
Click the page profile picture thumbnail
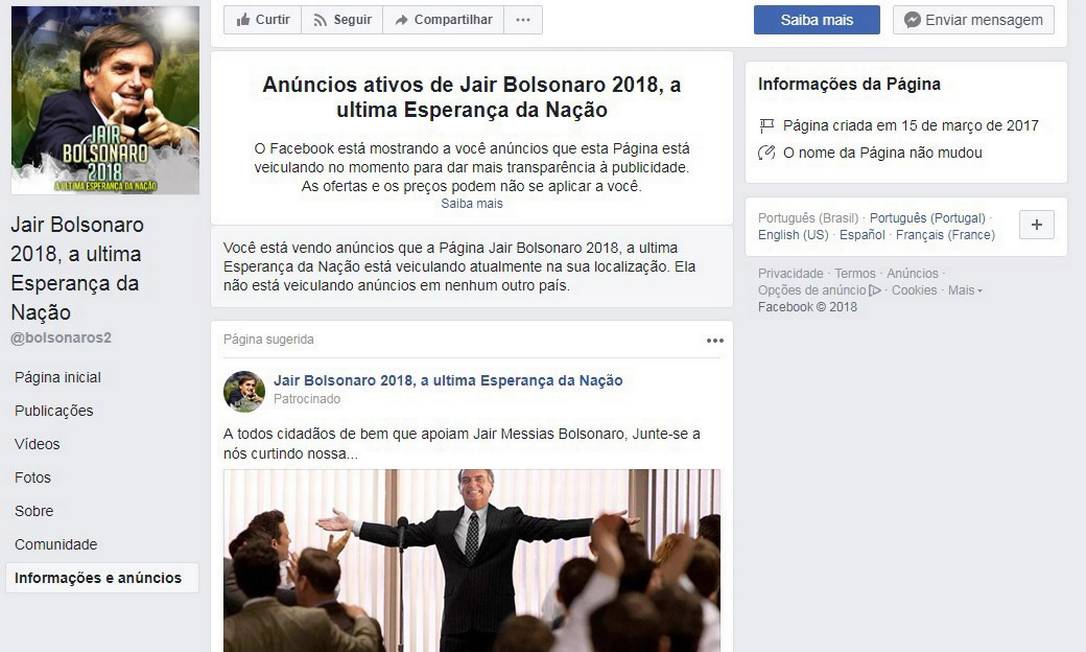[x=105, y=100]
